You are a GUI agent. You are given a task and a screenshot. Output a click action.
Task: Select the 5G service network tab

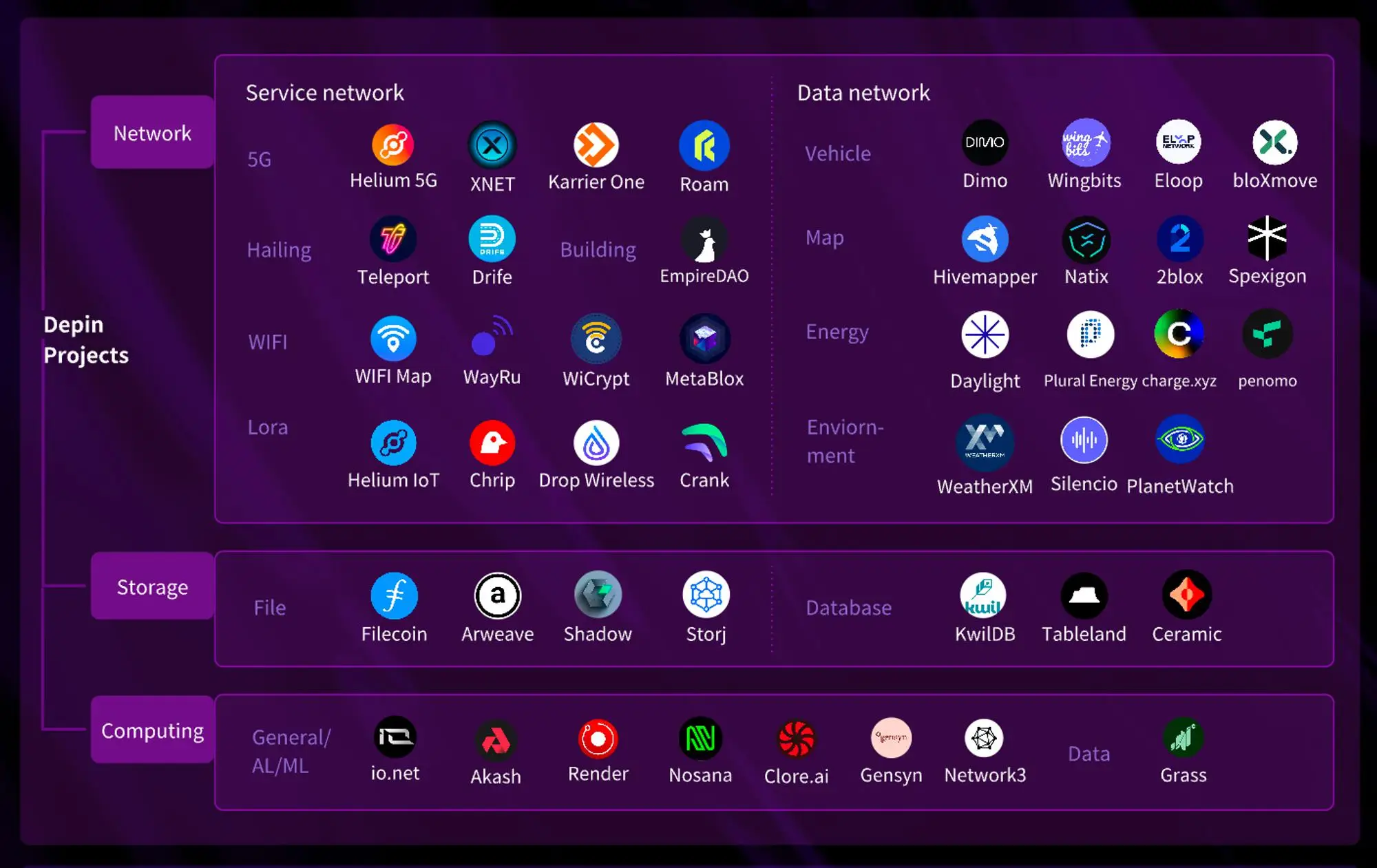click(259, 158)
